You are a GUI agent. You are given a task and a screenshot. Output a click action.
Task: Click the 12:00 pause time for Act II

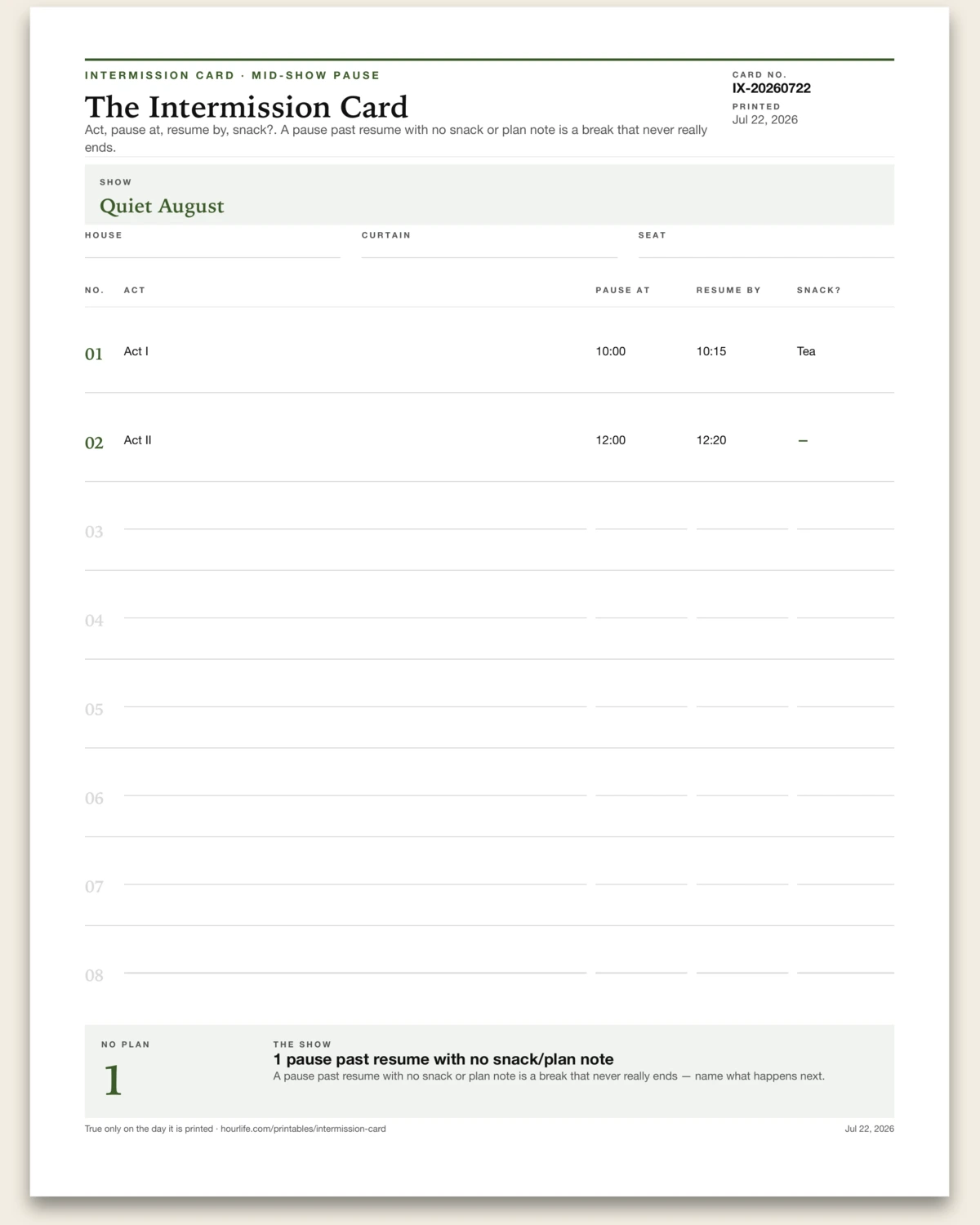click(x=611, y=440)
